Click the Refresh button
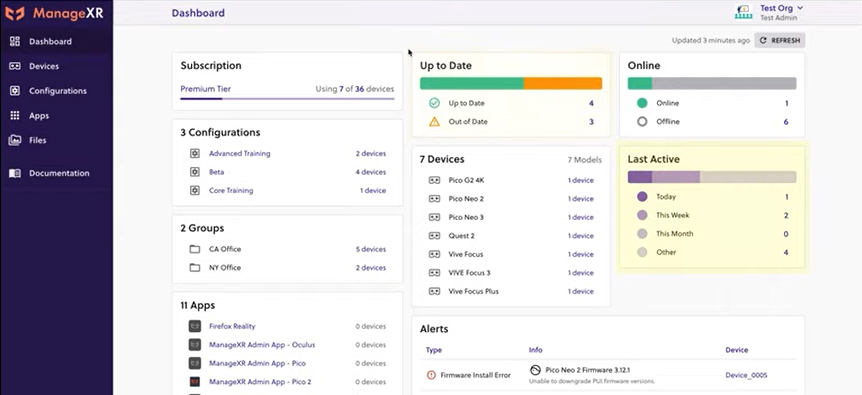 click(x=780, y=40)
